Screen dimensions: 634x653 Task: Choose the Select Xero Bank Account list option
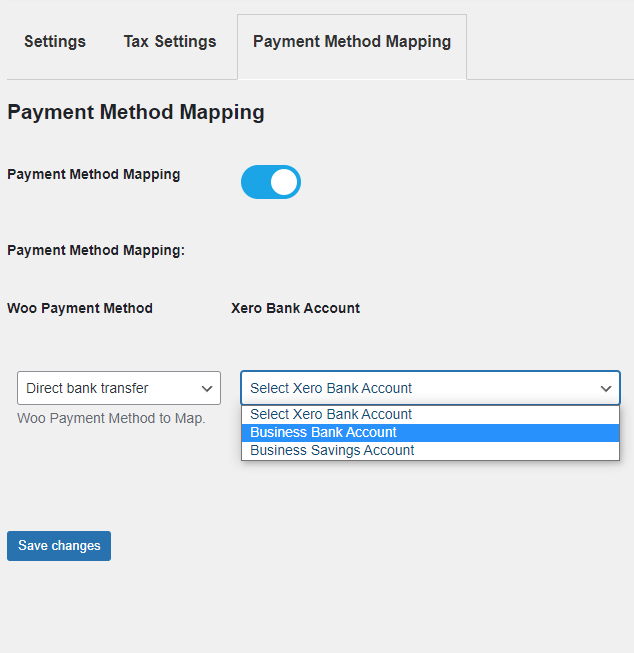tap(430, 414)
